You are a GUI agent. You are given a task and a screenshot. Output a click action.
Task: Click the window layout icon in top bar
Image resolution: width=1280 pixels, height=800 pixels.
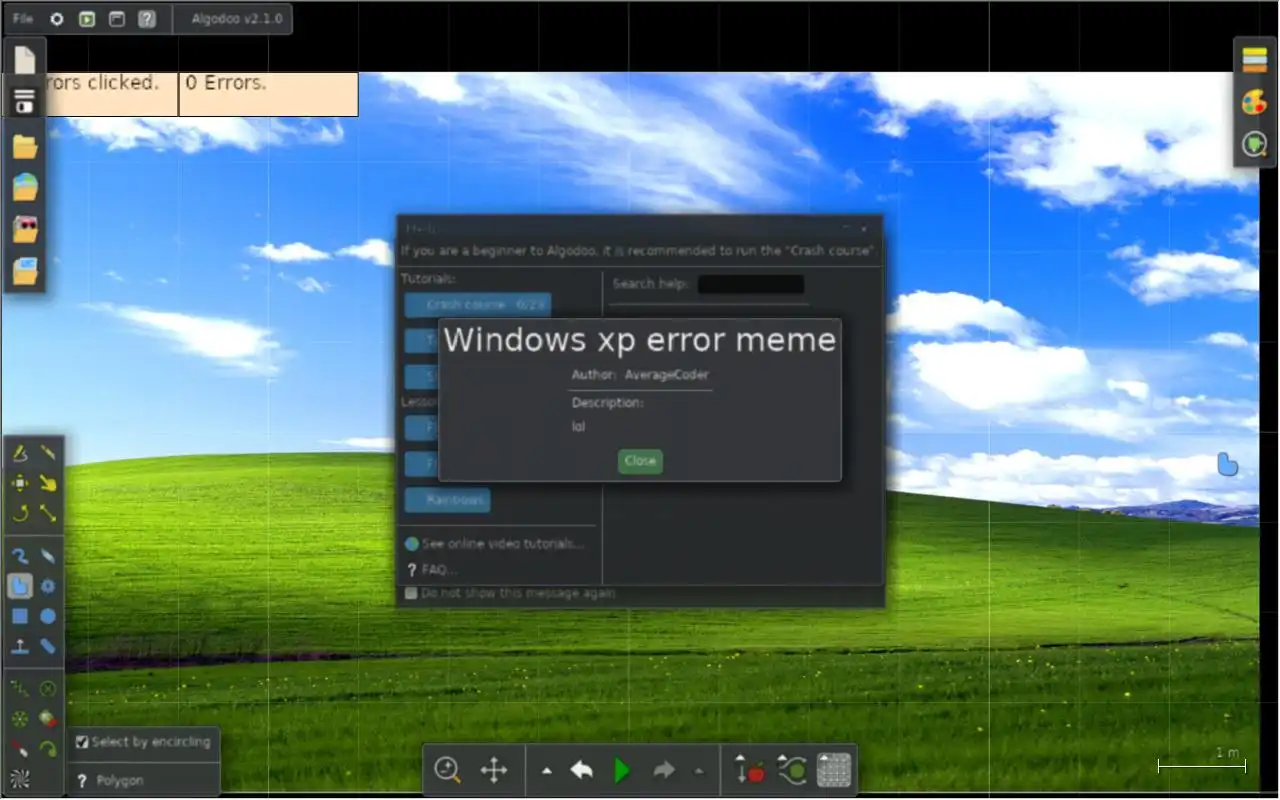click(x=117, y=19)
